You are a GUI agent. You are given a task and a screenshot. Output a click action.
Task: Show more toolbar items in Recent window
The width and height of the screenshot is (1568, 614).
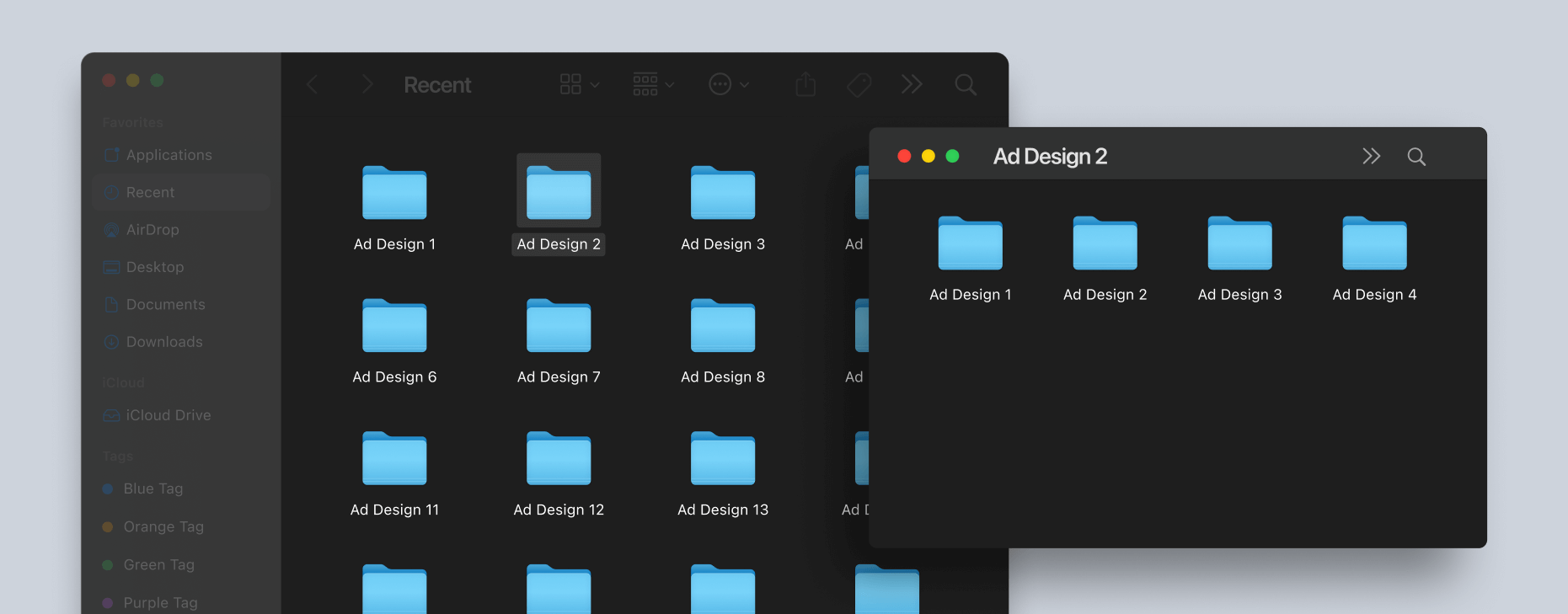coord(912,84)
